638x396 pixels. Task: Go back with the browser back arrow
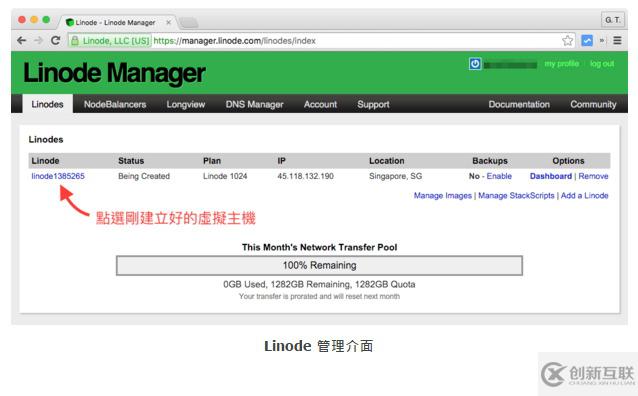coord(22,41)
